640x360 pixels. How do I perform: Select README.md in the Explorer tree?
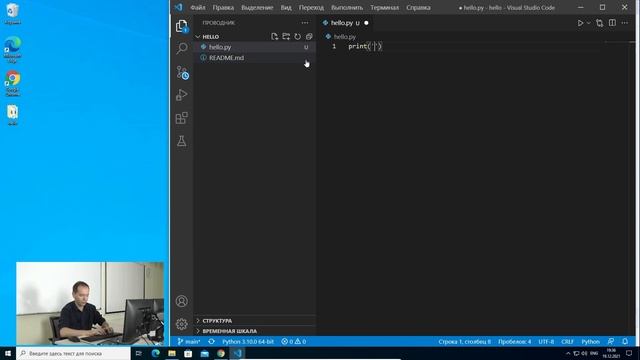[255, 58]
